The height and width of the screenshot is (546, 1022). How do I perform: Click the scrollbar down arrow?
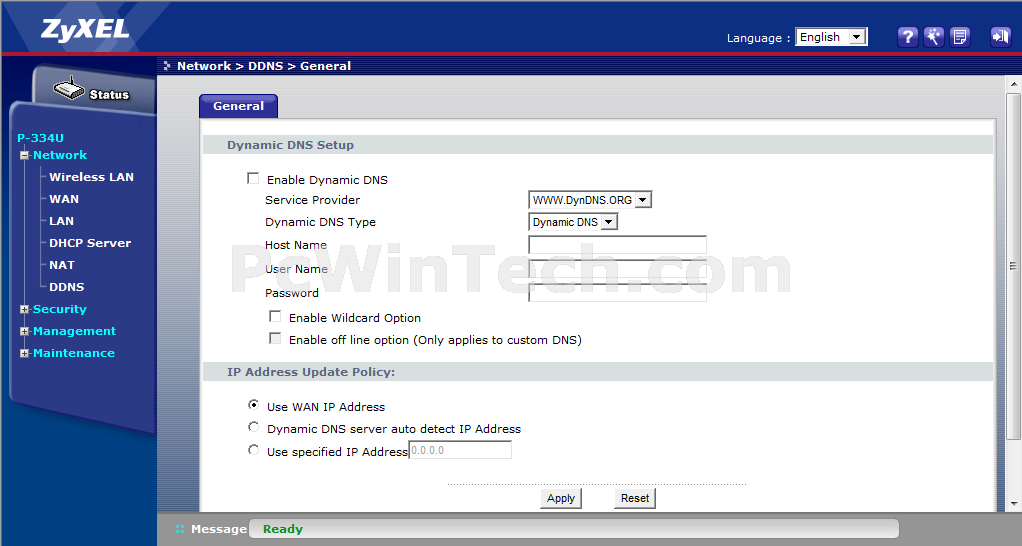click(1014, 504)
